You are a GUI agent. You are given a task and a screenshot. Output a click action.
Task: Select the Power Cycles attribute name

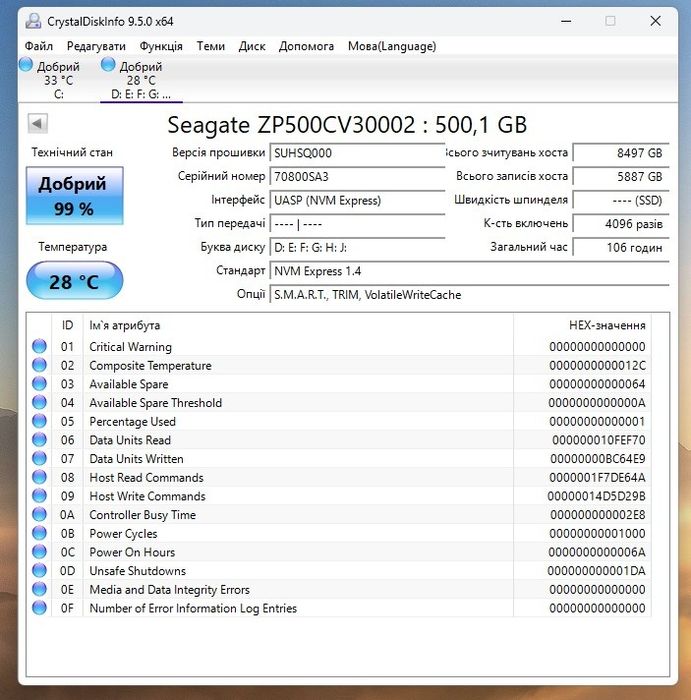point(123,533)
